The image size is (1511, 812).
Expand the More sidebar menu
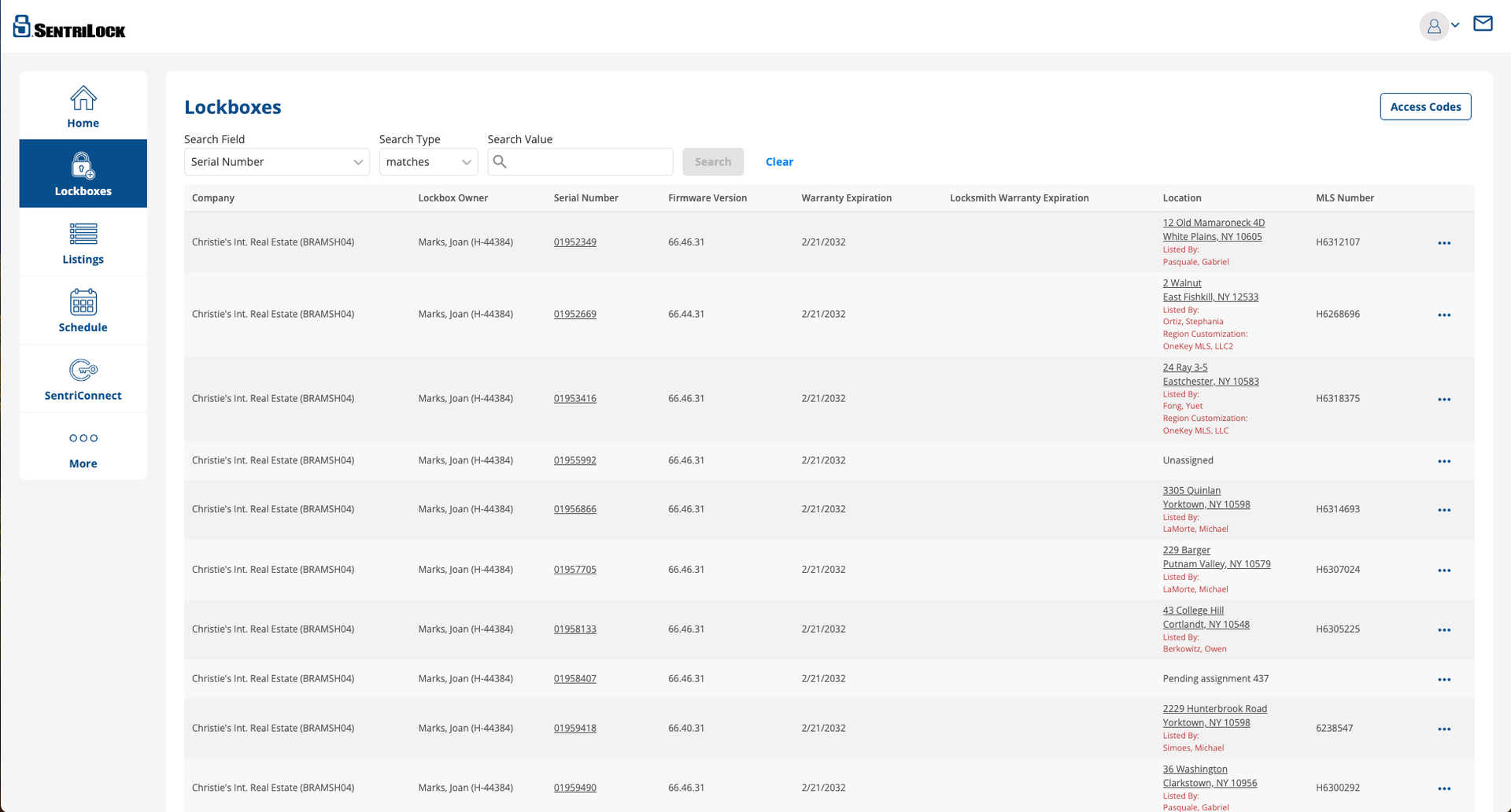click(83, 448)
